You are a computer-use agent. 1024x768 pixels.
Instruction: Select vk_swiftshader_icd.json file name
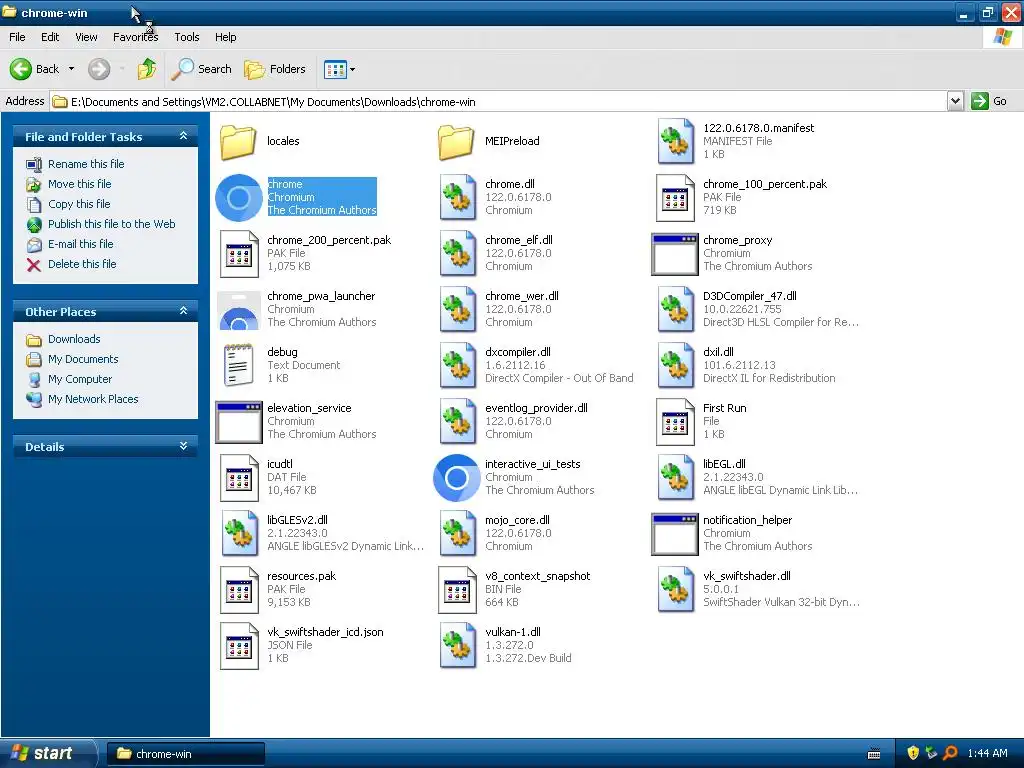[x=325, y=632]
